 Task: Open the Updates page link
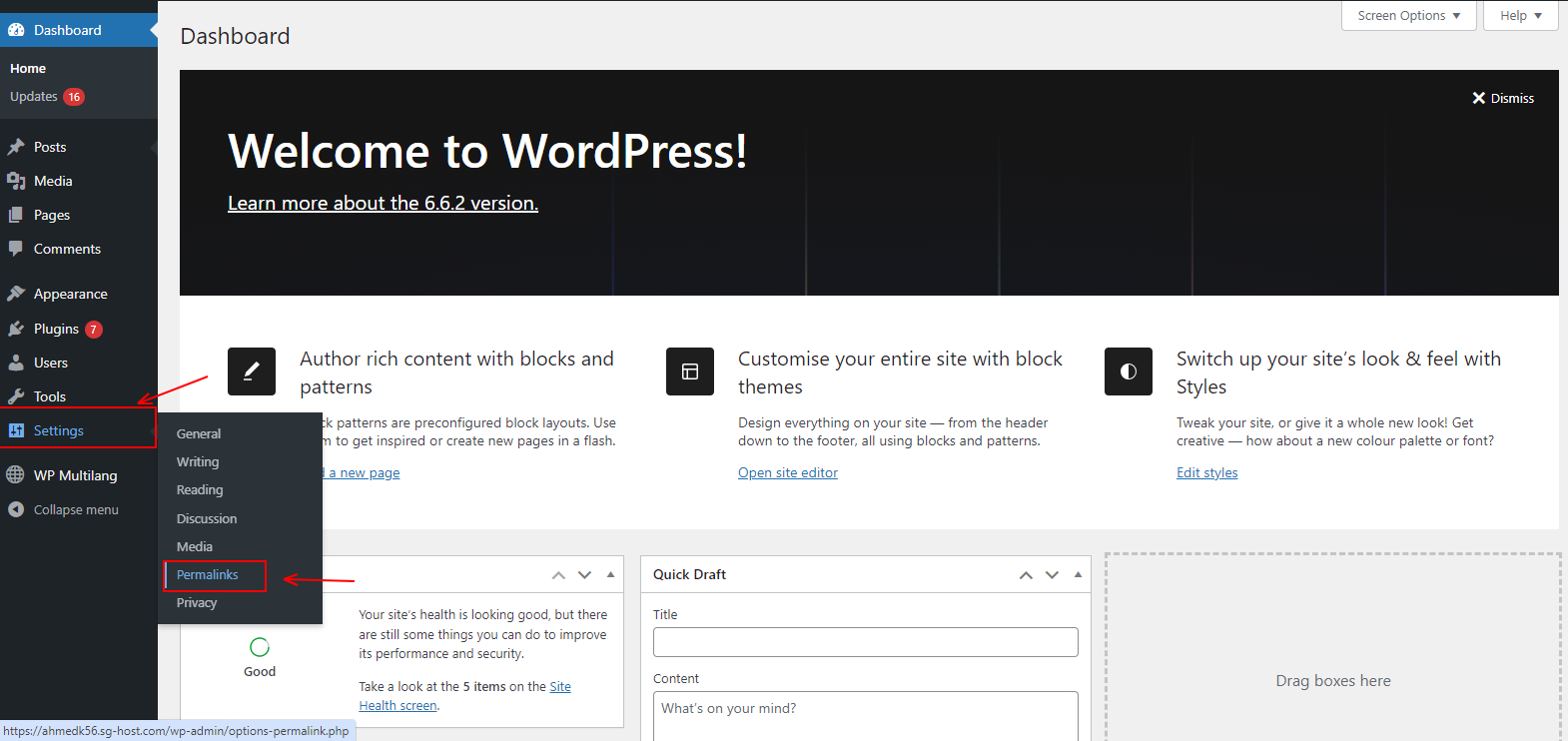(34, 97)
